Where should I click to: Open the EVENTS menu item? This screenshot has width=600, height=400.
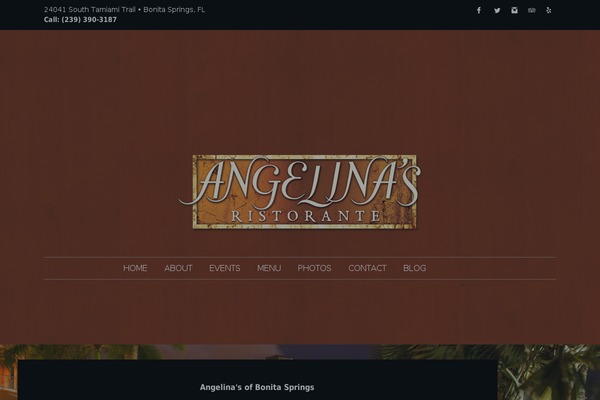coord(225,268)
